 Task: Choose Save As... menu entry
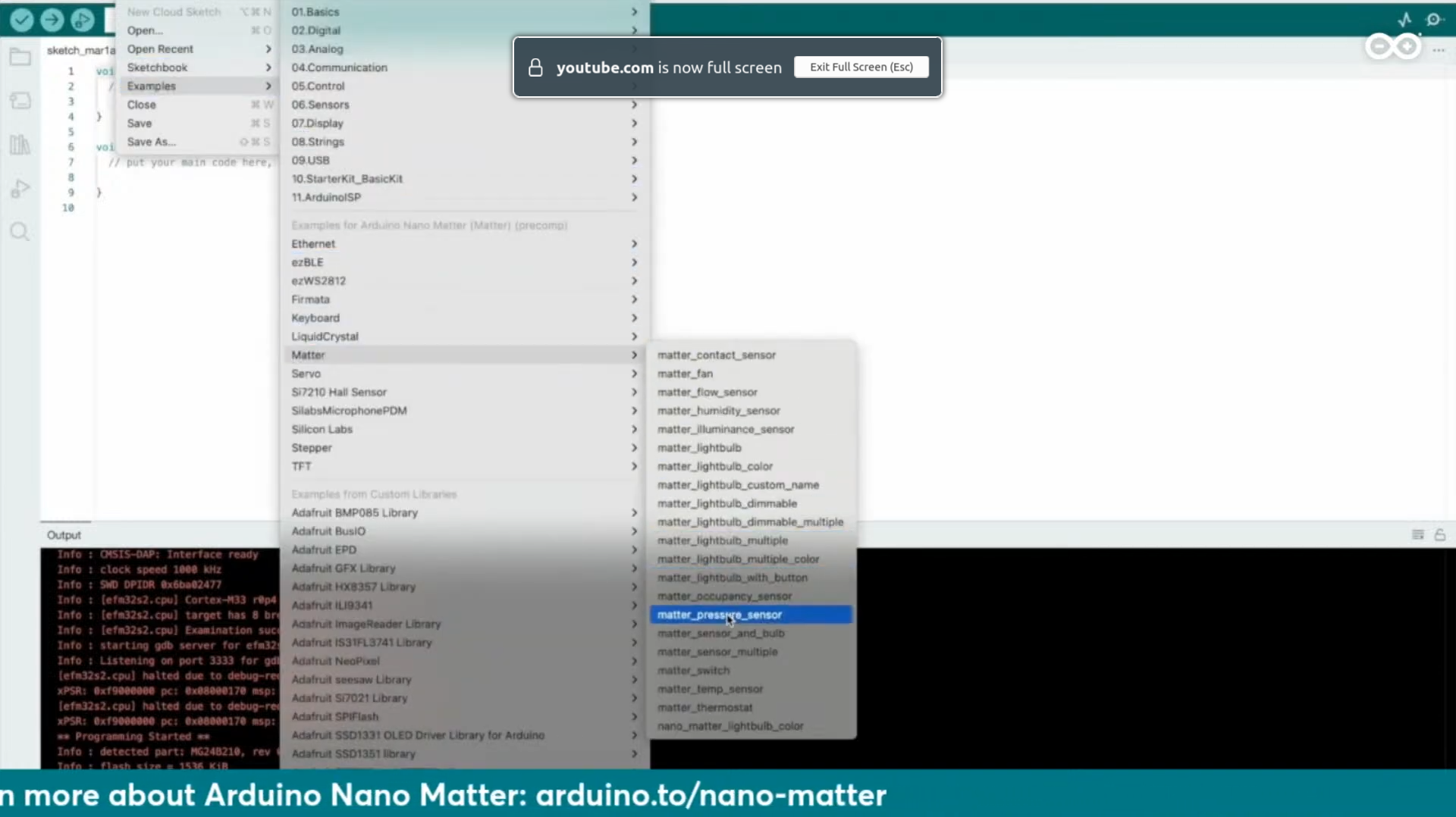(x=197, y=142)
